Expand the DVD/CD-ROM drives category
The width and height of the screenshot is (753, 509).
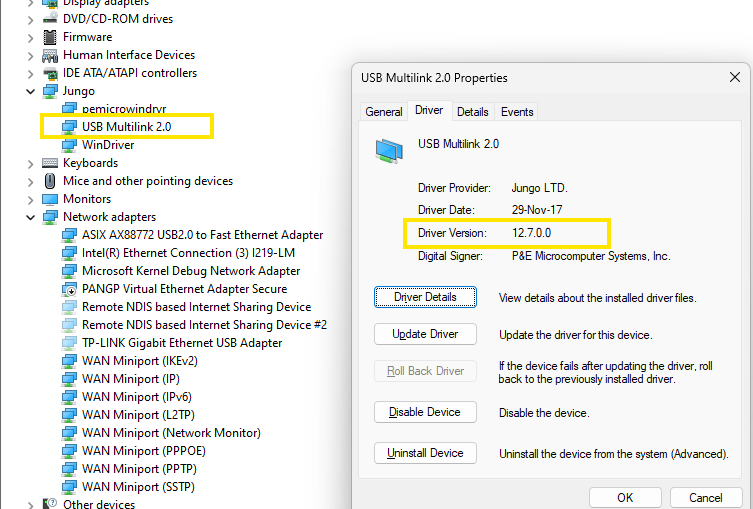pyautogui.click(x=31, y=19)
